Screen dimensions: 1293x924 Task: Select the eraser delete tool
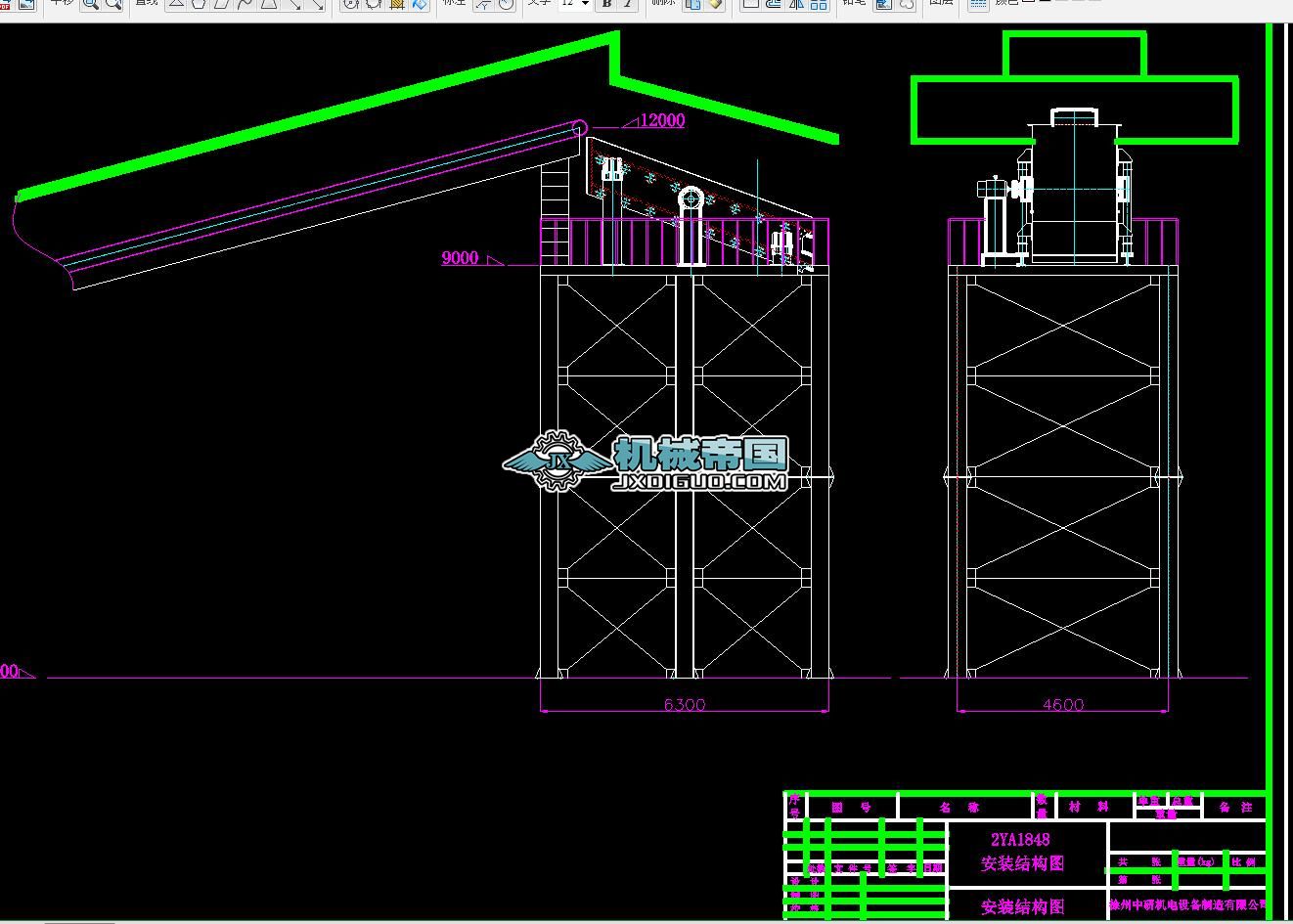(x=716, y=4)
